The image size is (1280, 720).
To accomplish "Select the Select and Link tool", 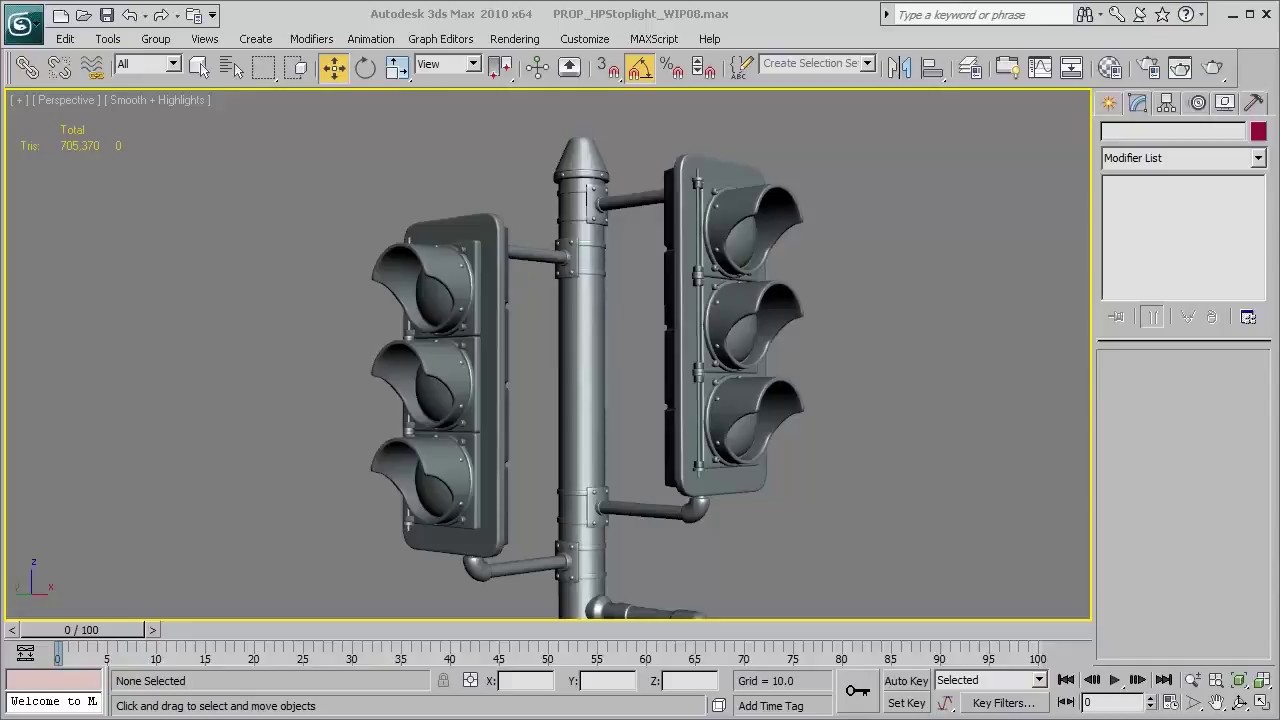I will pos(27,68).
